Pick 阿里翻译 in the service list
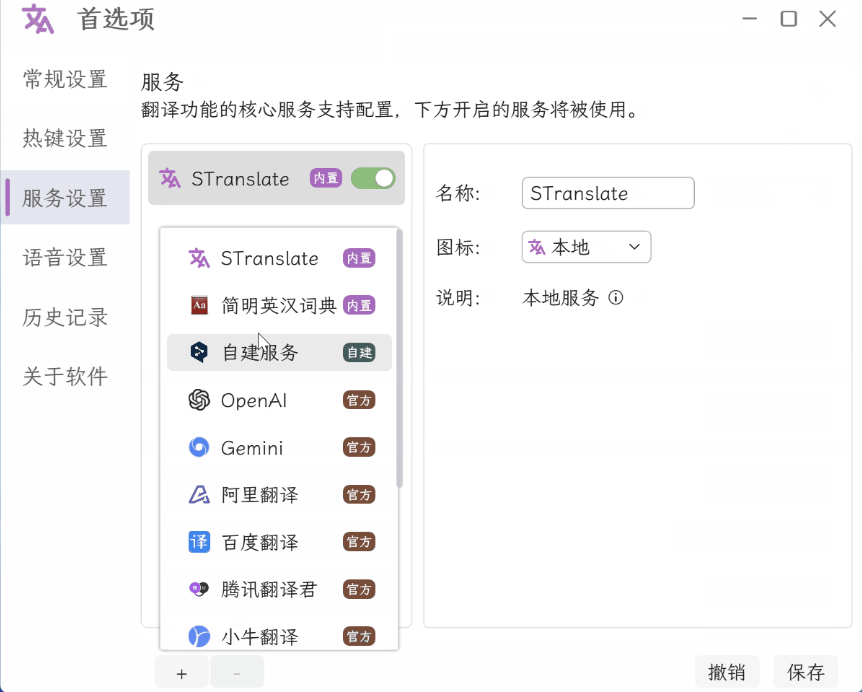The width and height of the screenshot is (862, 692). point(279,495)
